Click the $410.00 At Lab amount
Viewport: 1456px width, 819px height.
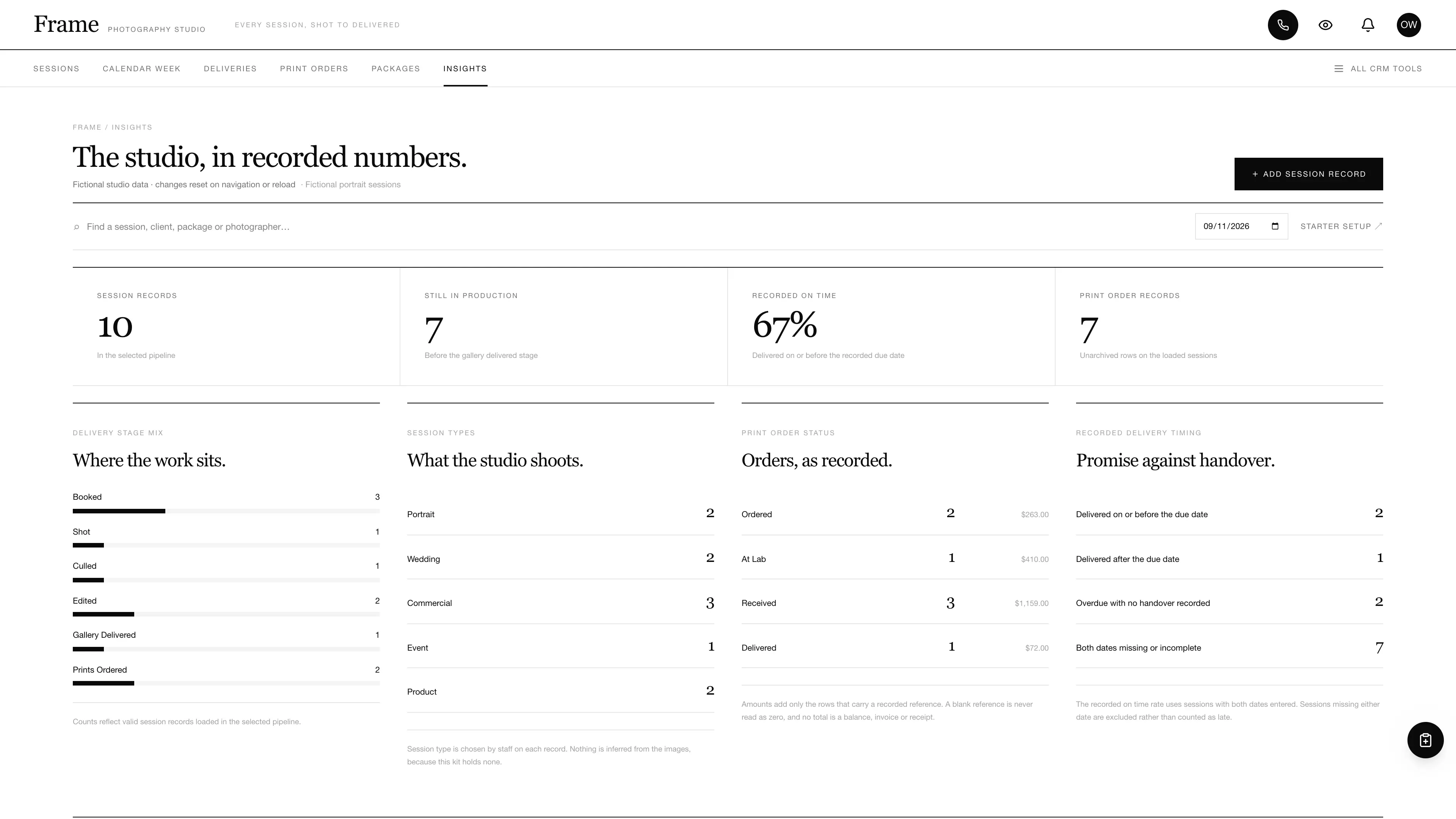coord(1034,559)
